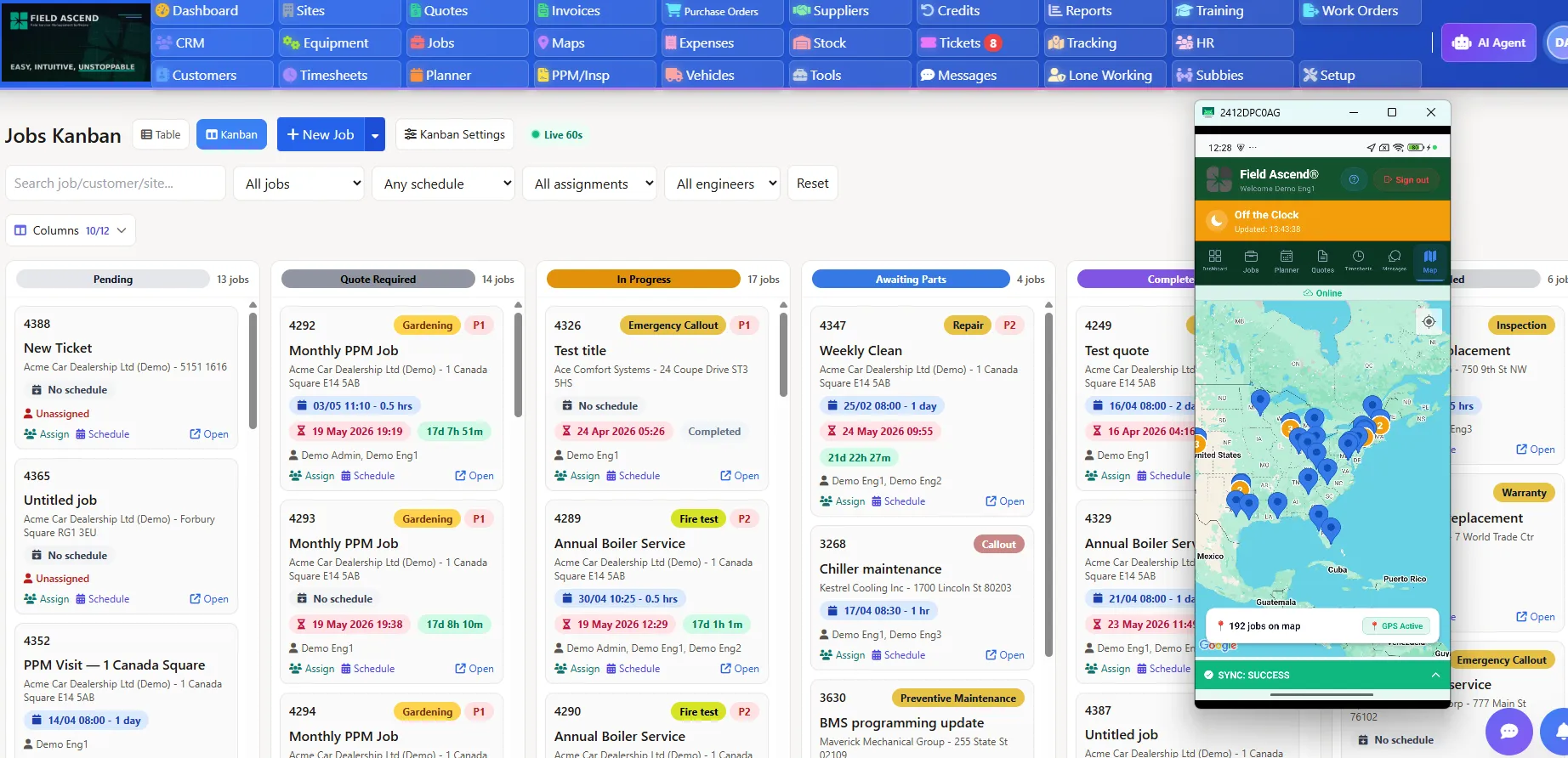1568x758 pixels.
Task: Select the Map tab in mobile app
Action: click(1430, 261)
